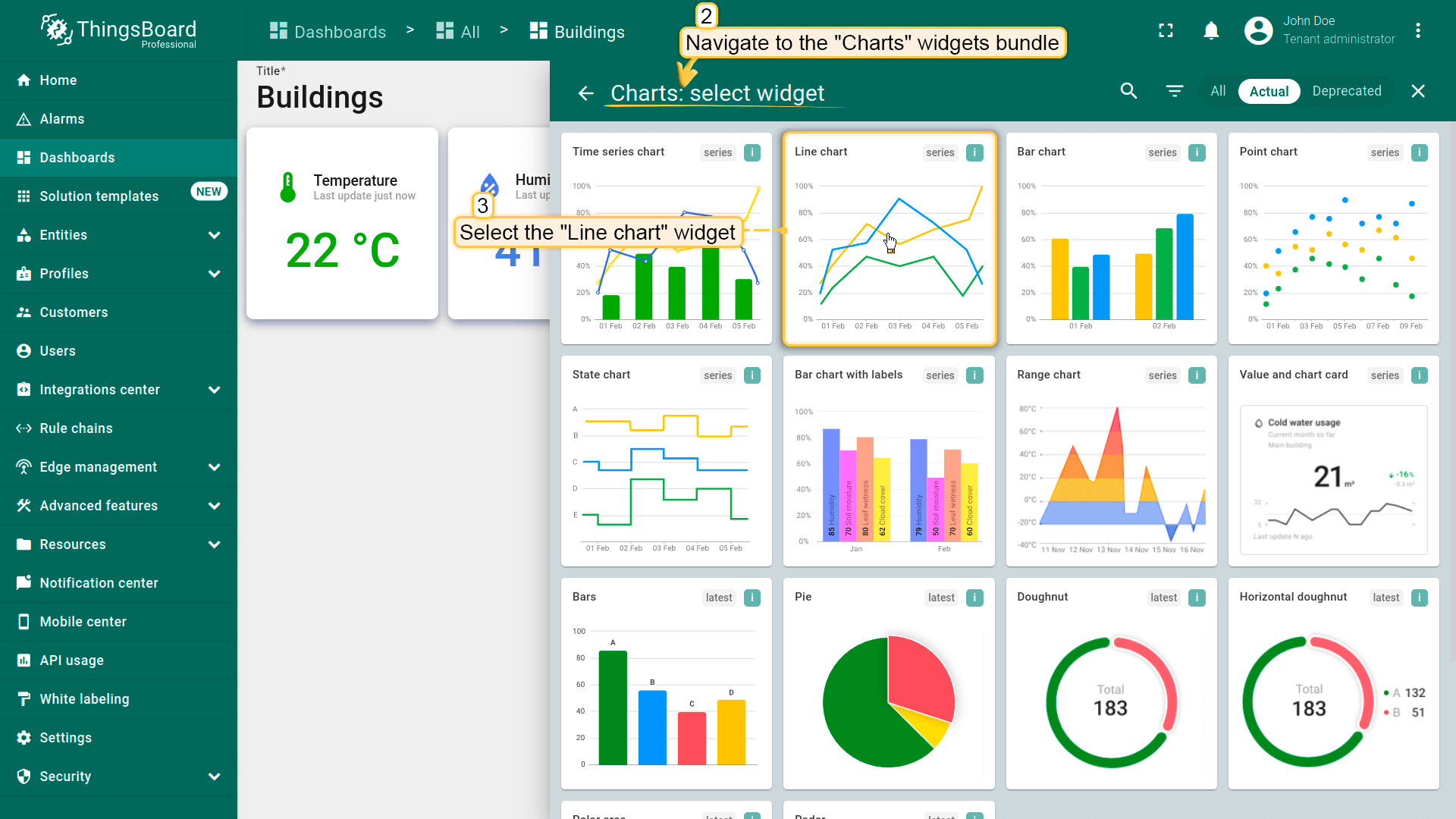The height and width of the screenshot is (819, 1456).
Task: Expand the Security sidebar section
Action: (x=214, y=777)
